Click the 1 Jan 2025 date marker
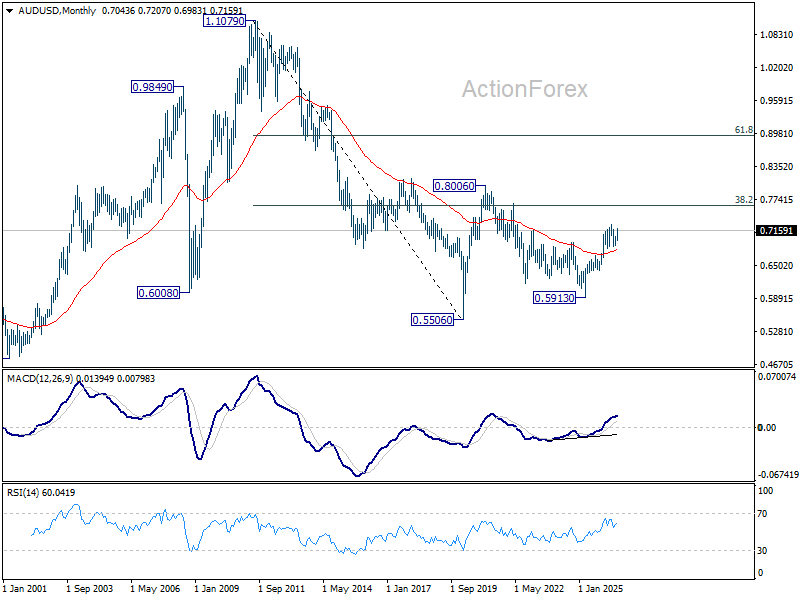The height and width of the screenshot is (600, 800). [x=600, y=589]
